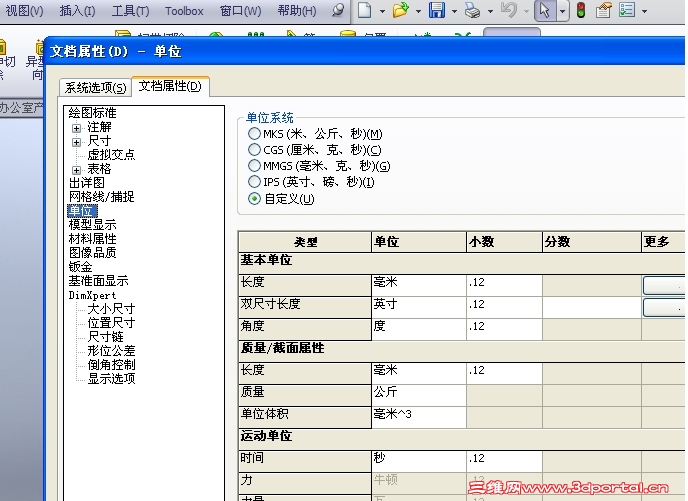The height and width of the screenshot is (501, 688).
Task: Select 基准面显示 in the tree
Action: point(98,281)
